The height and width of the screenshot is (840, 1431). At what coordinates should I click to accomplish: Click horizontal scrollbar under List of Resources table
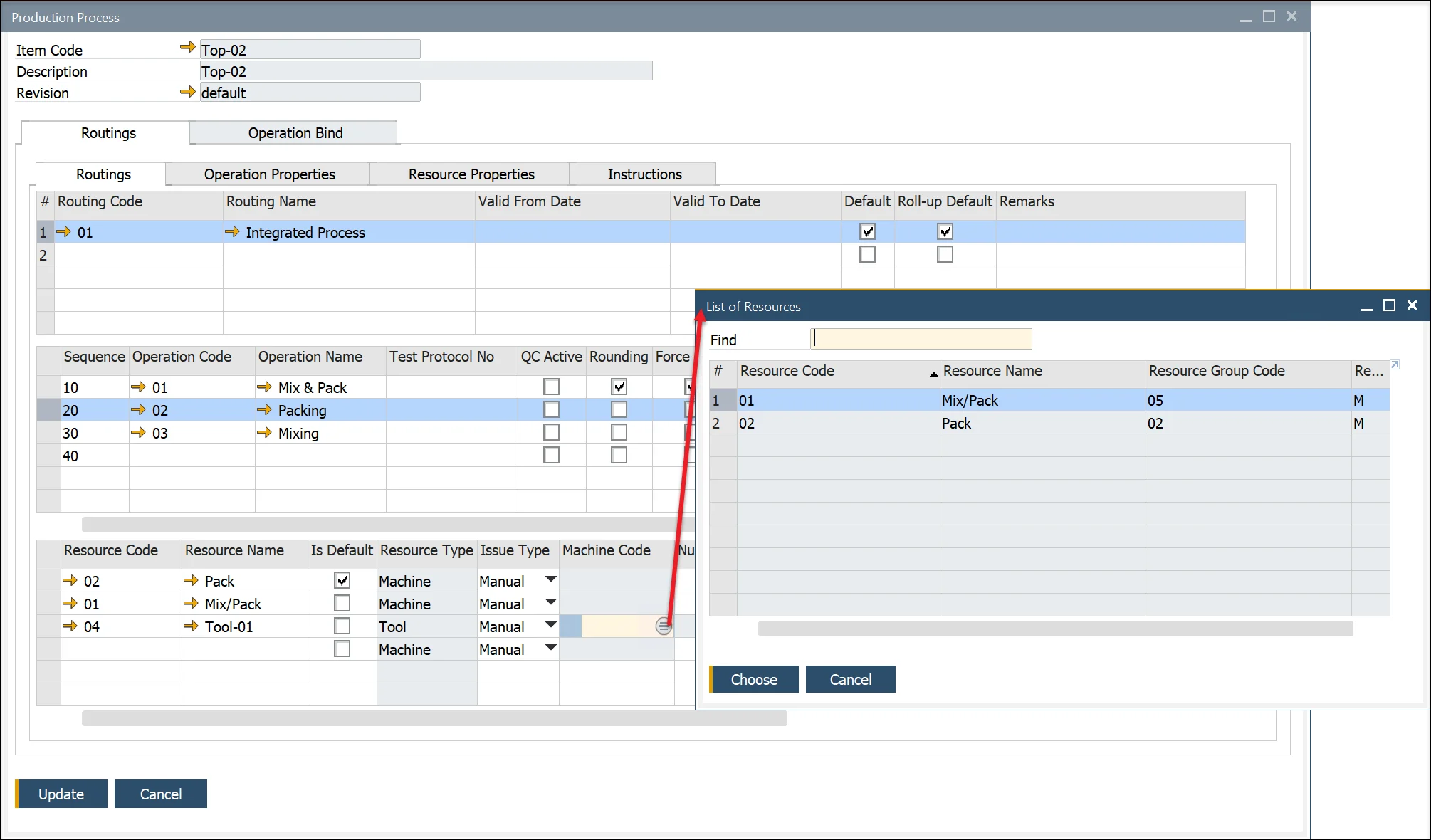click(x=1055, y=629)
